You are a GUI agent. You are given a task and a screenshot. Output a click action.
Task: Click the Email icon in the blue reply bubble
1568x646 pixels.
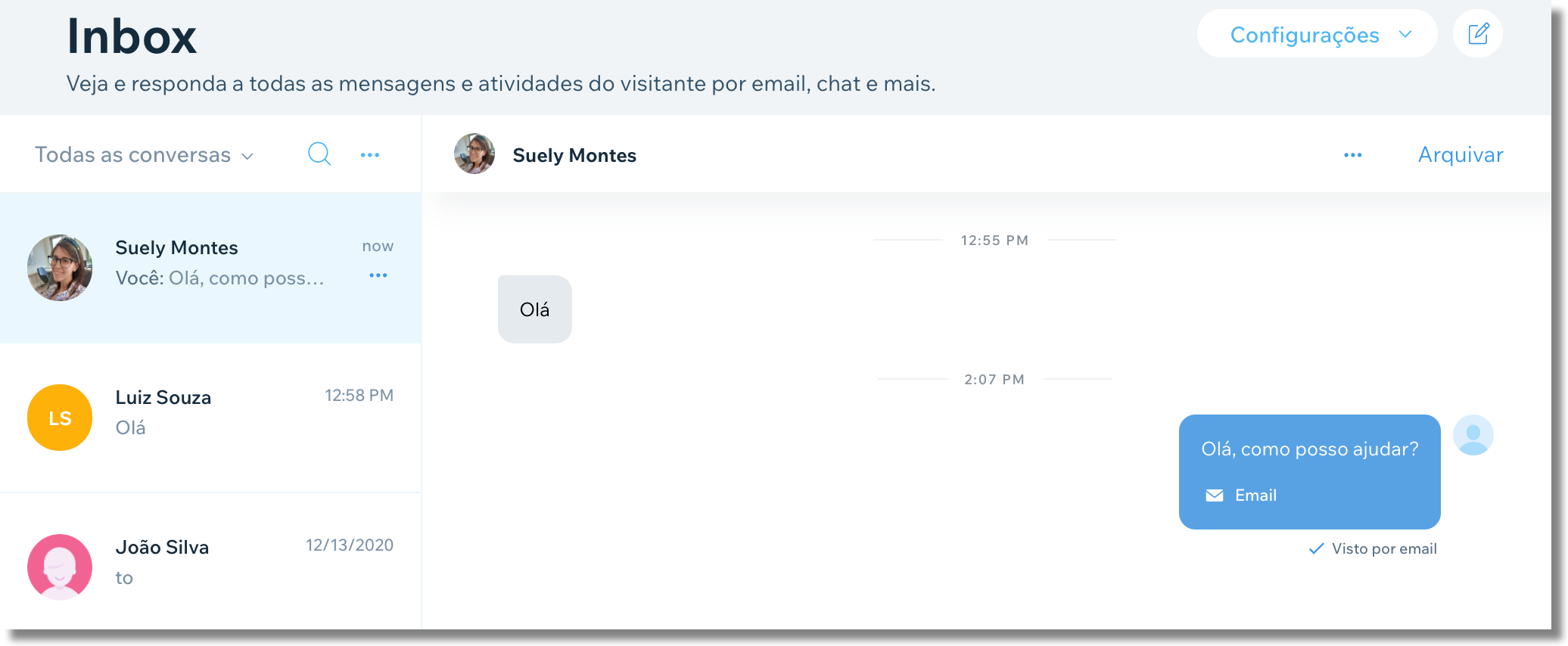coord(1214,495)
